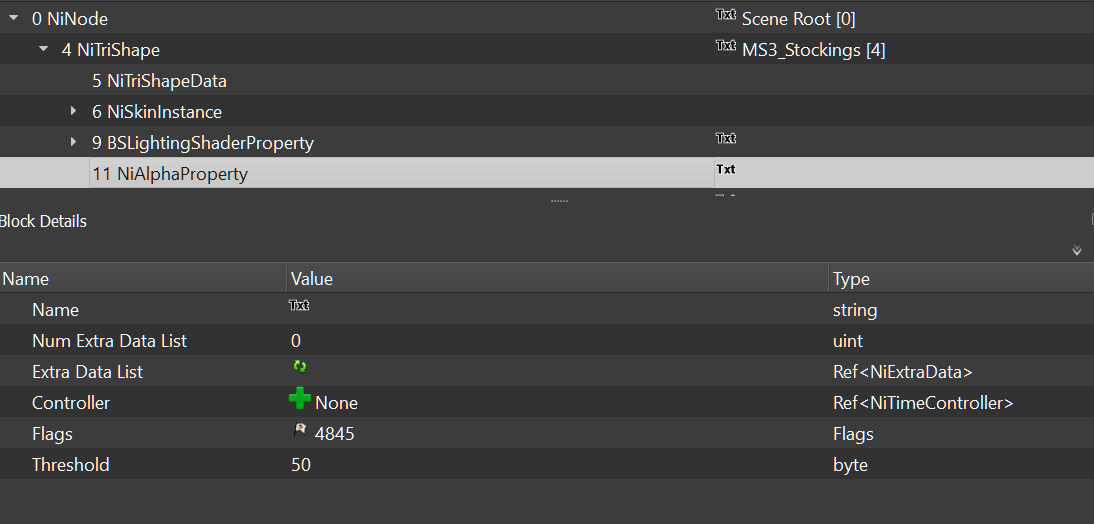
Task: Select the MS3_Stockings [4] value
Action: tap(814, 50)
